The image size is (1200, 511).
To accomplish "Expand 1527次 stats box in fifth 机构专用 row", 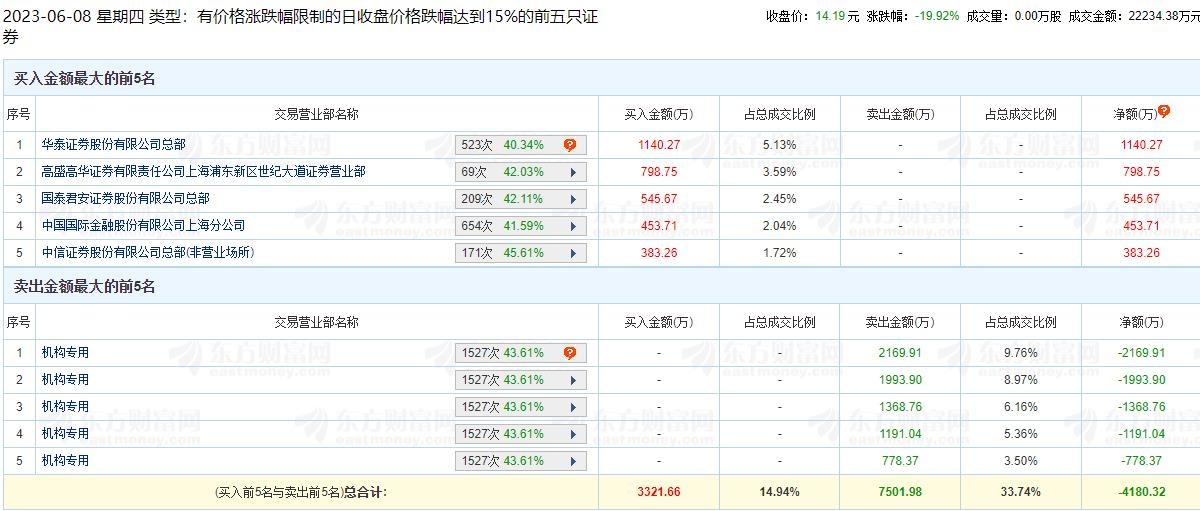I will [x=509, y=461].
